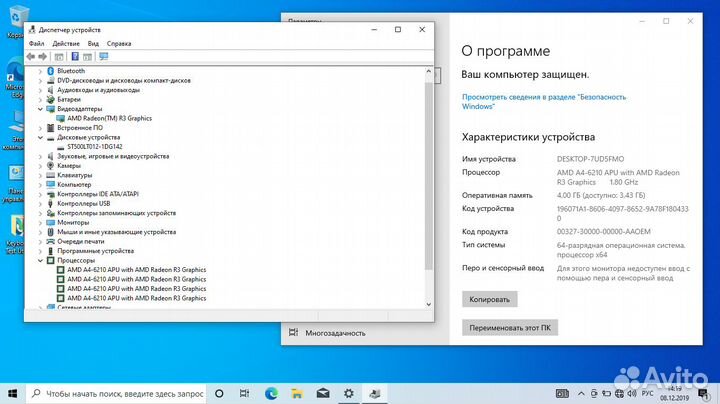Click the Back arrow in Device Manager toolbar
Viewport: 720px width, 404px height.
31,56
